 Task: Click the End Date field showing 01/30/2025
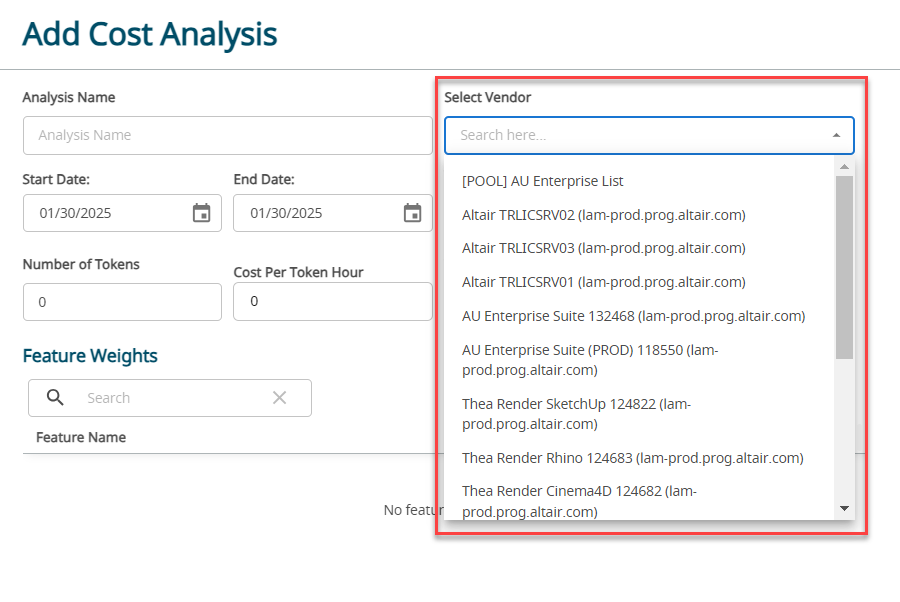(333, 213)
